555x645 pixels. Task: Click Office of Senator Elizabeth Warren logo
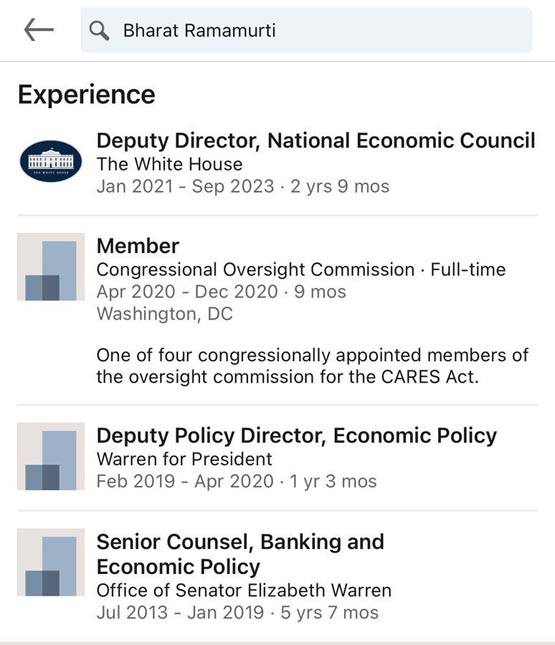pyautogui.click(x=51, y=562)
